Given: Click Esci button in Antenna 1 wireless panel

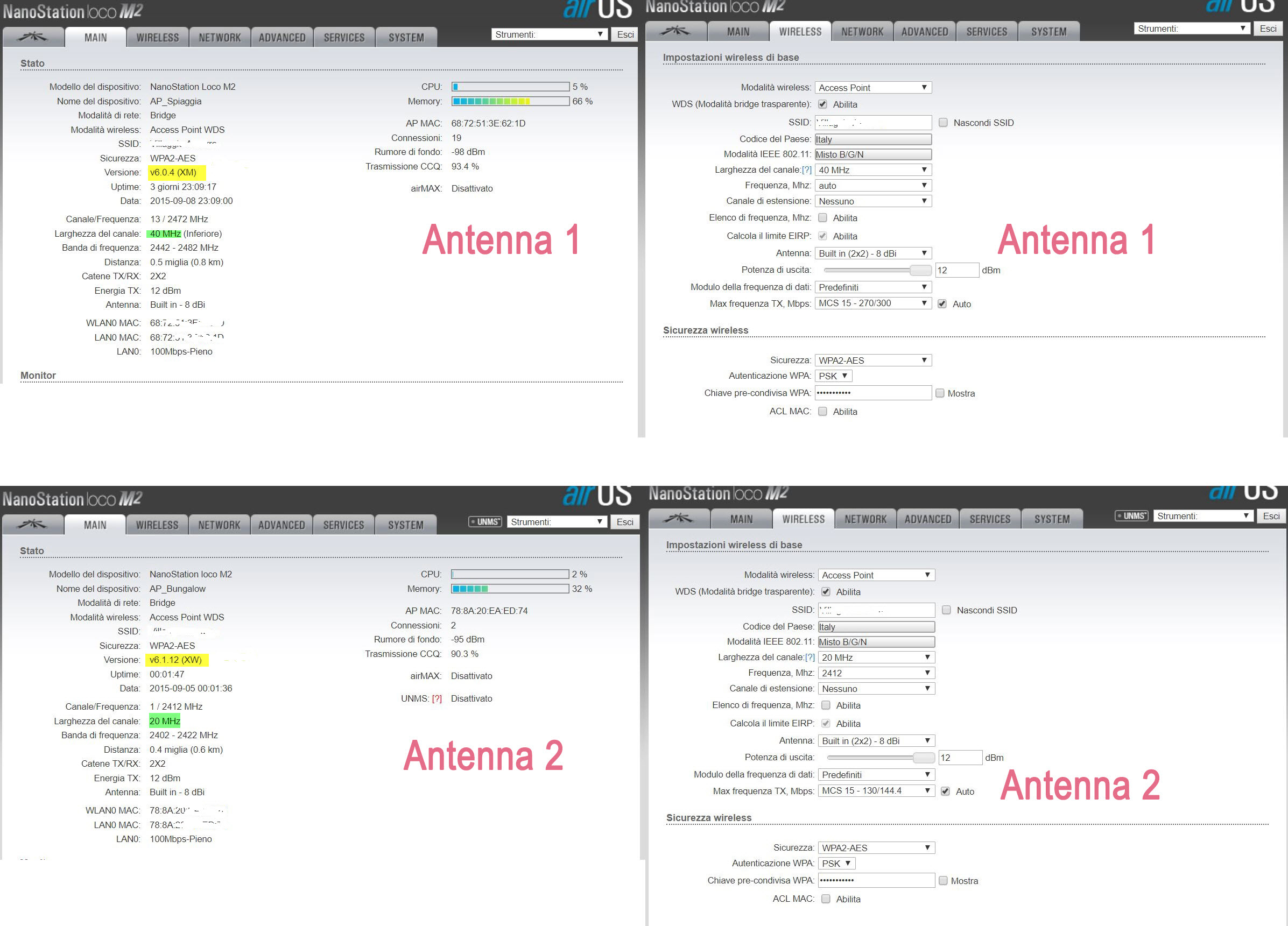Looking at the screenshot, I should click(x=1268, y=29).
